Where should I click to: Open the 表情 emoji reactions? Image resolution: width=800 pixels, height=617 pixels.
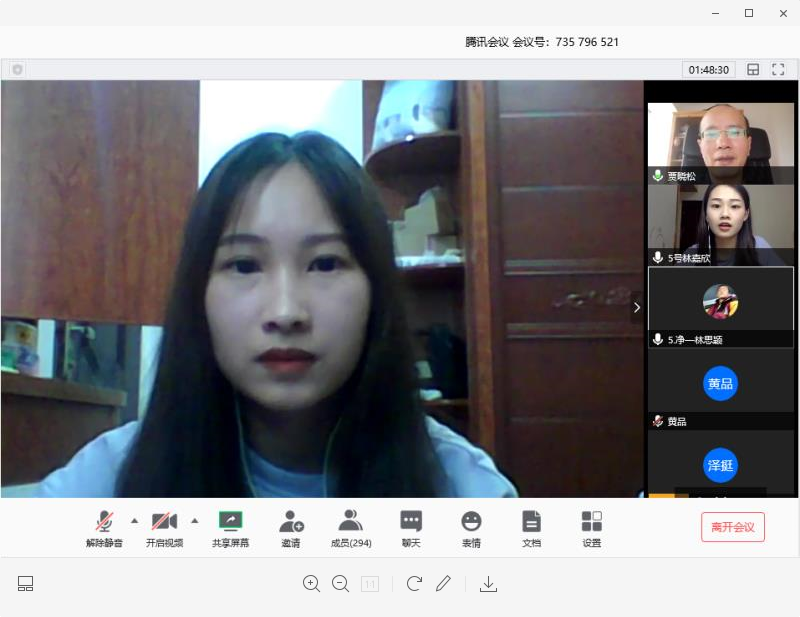pos(471,527)
